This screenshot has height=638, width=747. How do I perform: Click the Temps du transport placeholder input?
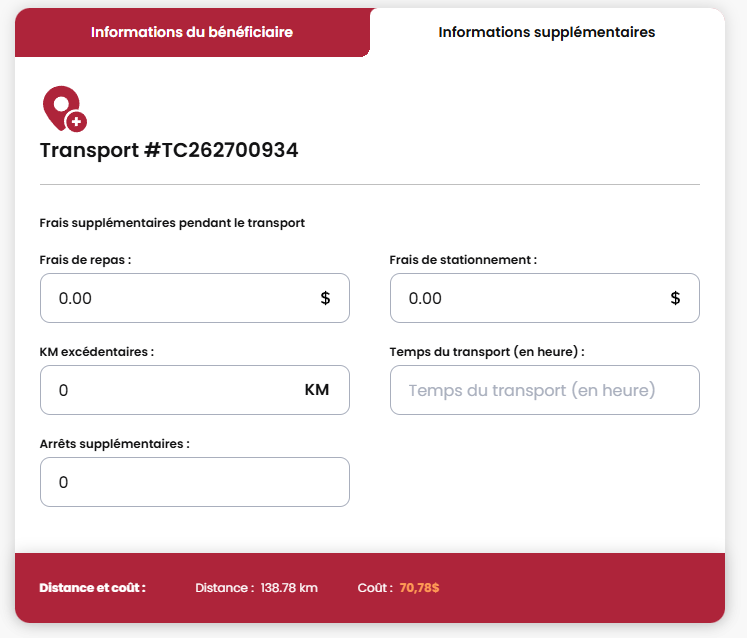(x=544, y=390)
